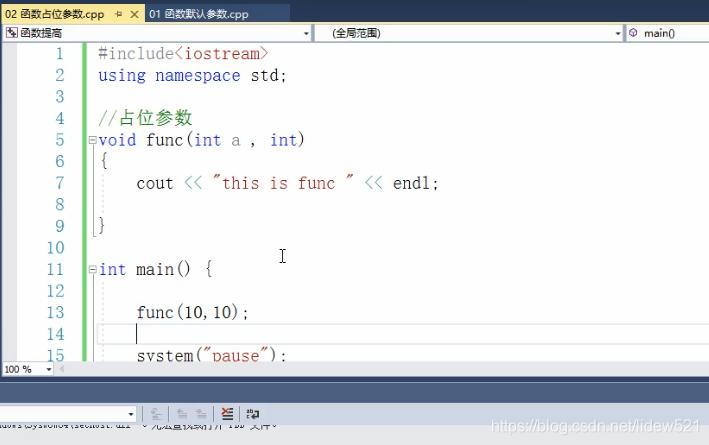This screenshot has width=709, height=445.
Task: Click parameter 'a' in the func signature
Action: pyautogui.click(x=236, y=141)
